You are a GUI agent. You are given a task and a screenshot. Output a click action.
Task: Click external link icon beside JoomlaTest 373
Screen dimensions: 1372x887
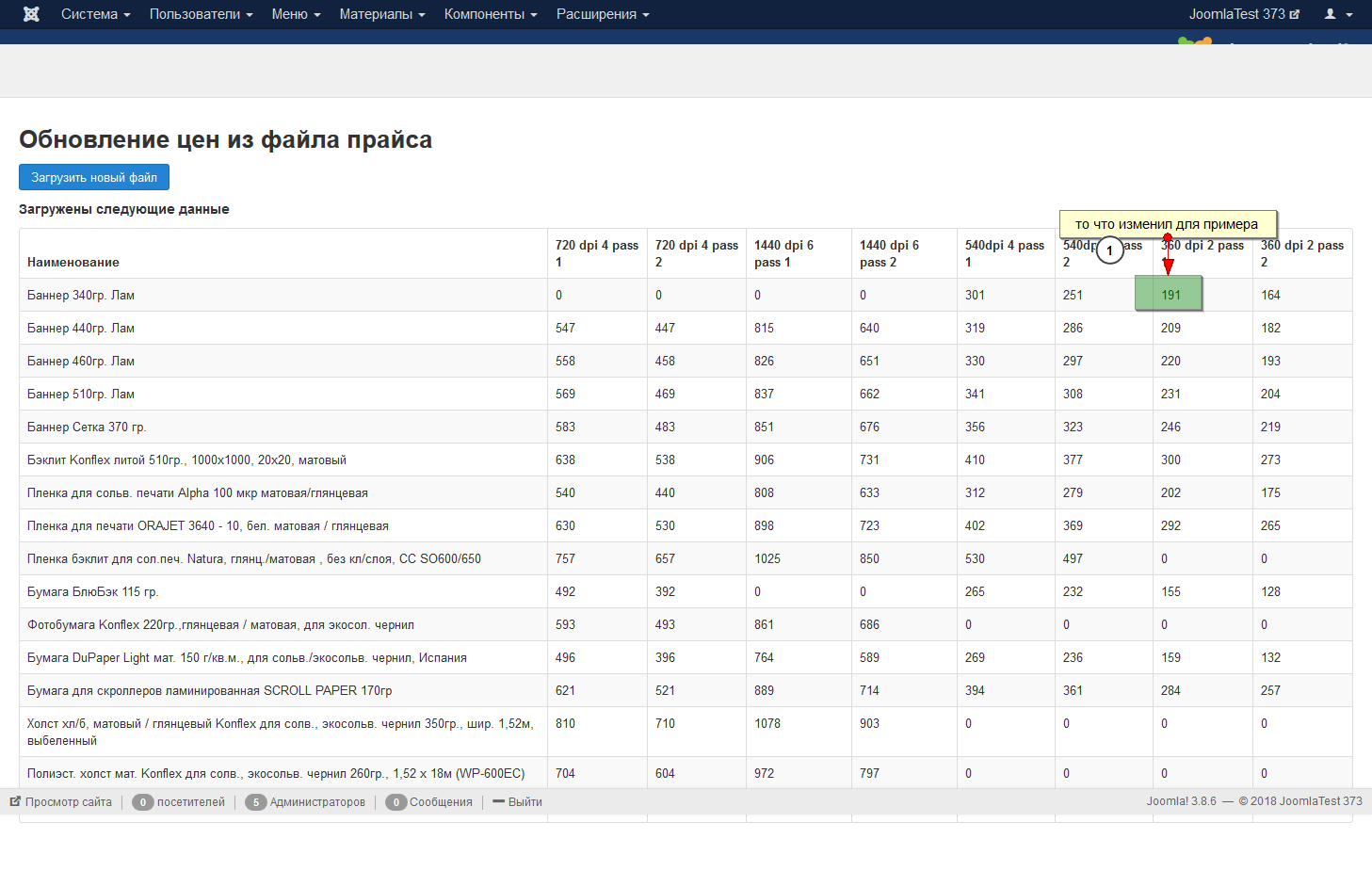(x=1295, y=14)
